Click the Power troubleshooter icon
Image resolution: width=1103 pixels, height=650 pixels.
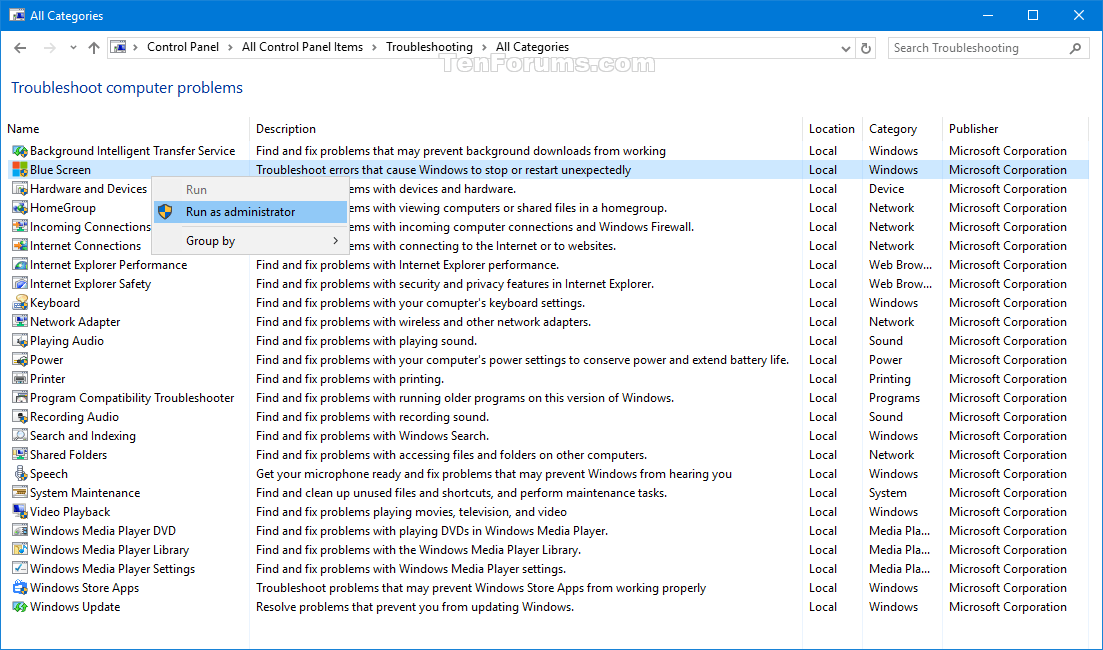(x=20, y=359)
